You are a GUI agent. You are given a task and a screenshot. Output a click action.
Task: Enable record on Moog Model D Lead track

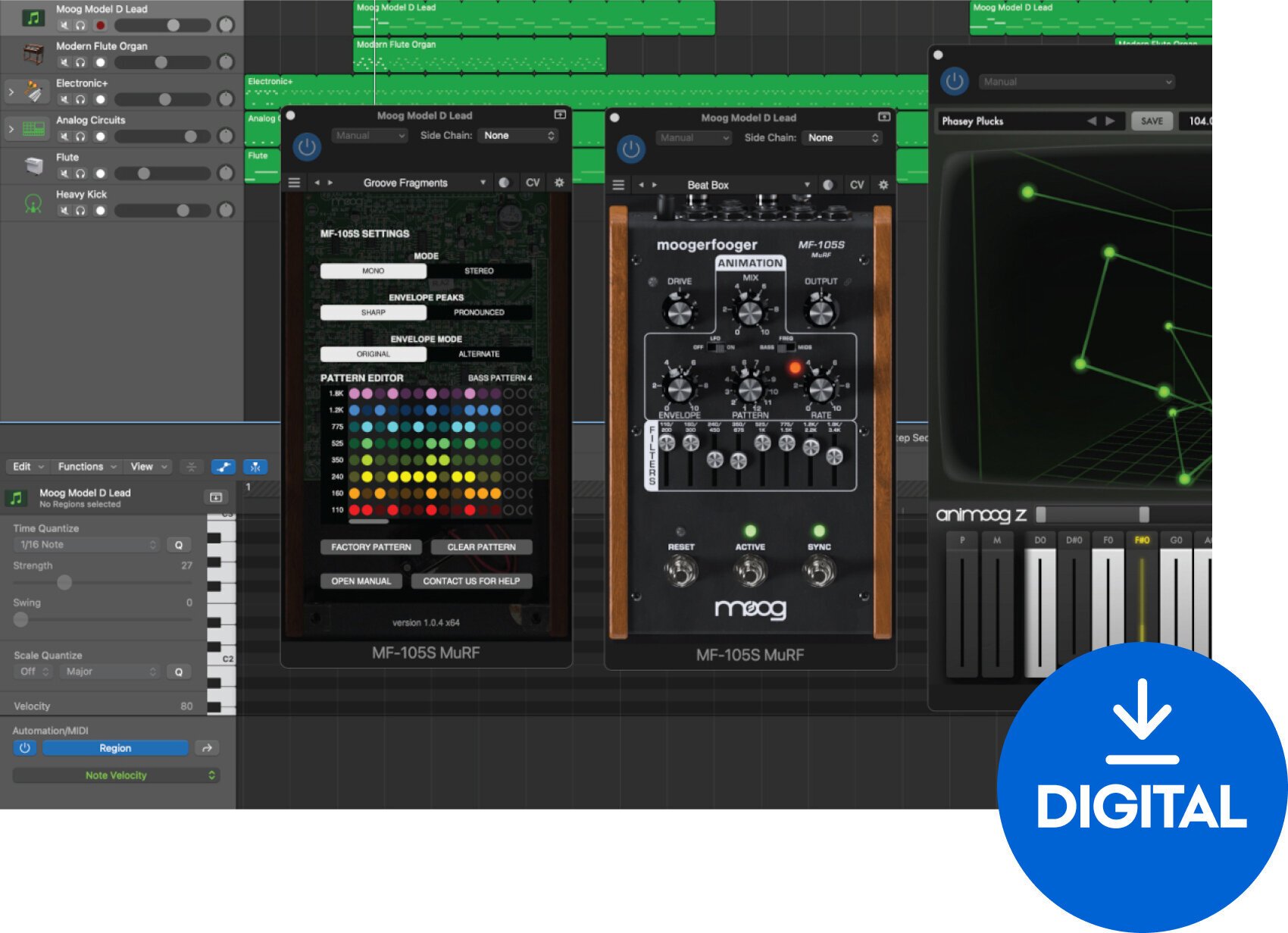(99, 25)
